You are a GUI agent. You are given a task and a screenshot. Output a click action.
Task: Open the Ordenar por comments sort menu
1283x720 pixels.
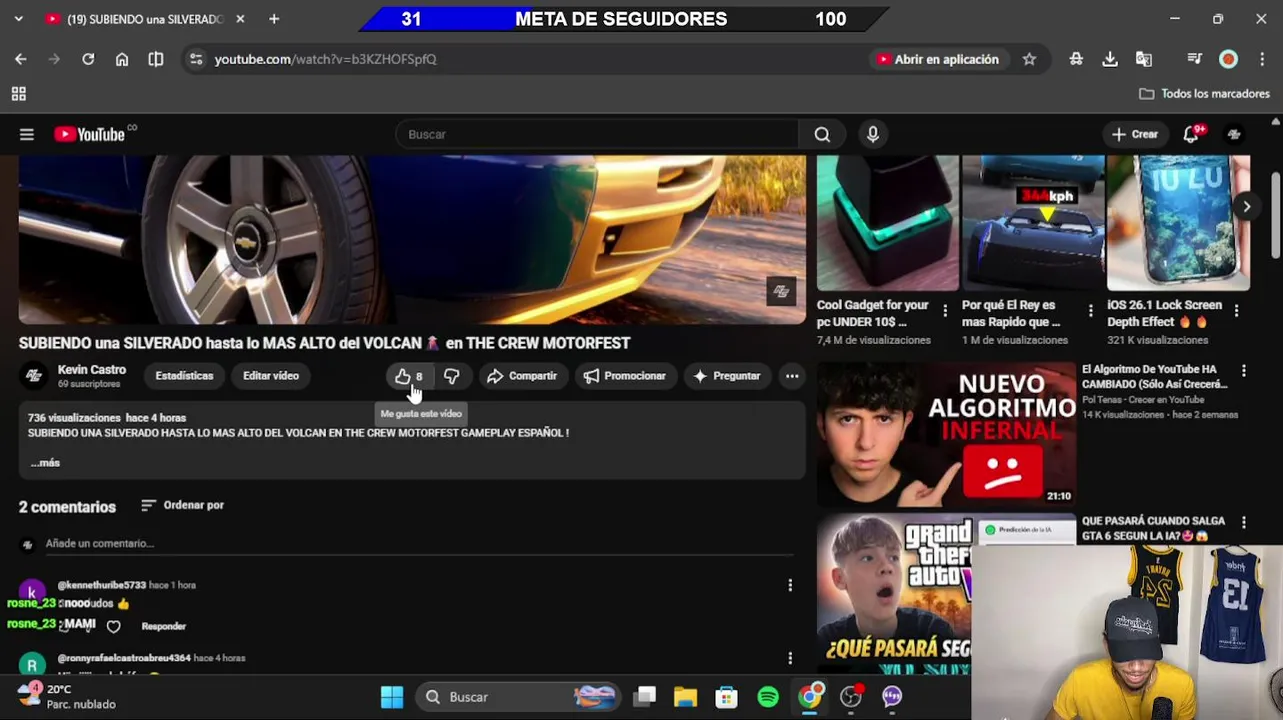click(x=182, y=505)
